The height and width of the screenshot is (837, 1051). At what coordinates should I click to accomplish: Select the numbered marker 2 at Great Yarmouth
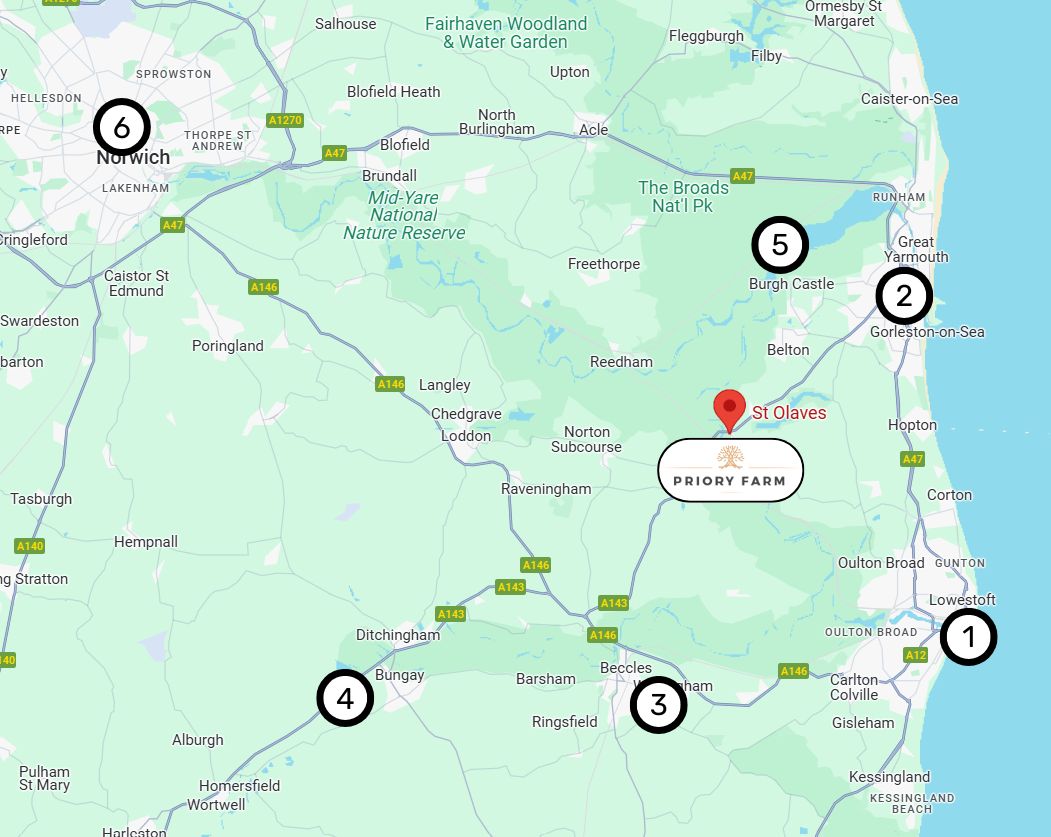904,296
